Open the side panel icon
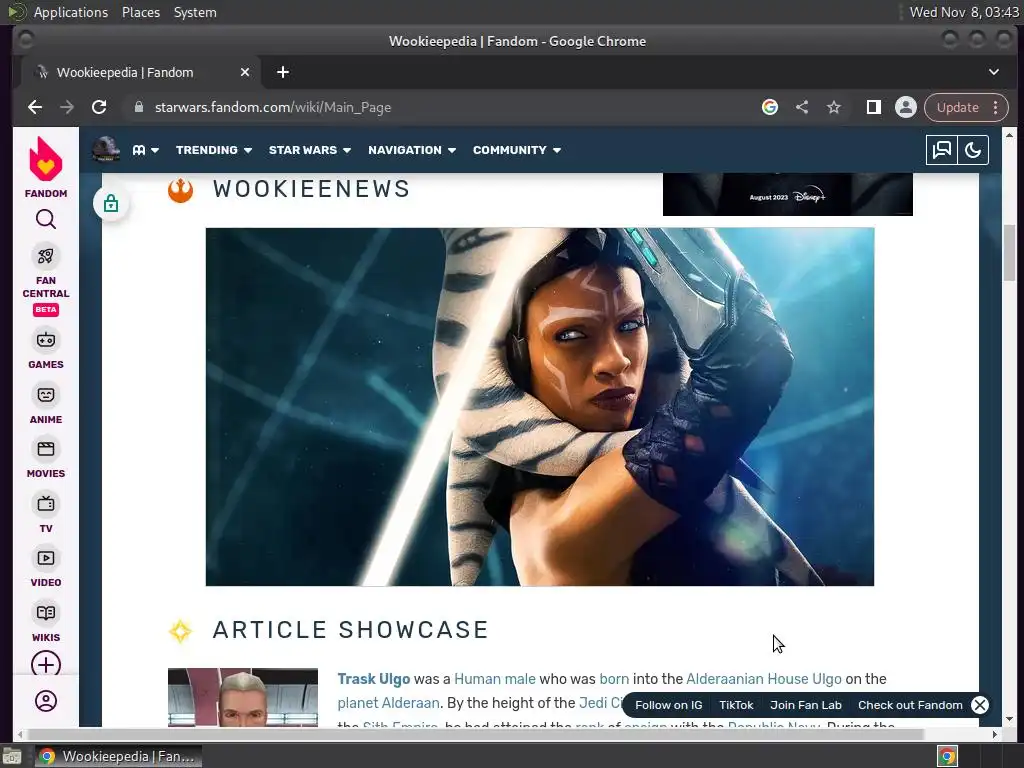The width and height of the screenshot is (1024, 768). click(874, 107)
